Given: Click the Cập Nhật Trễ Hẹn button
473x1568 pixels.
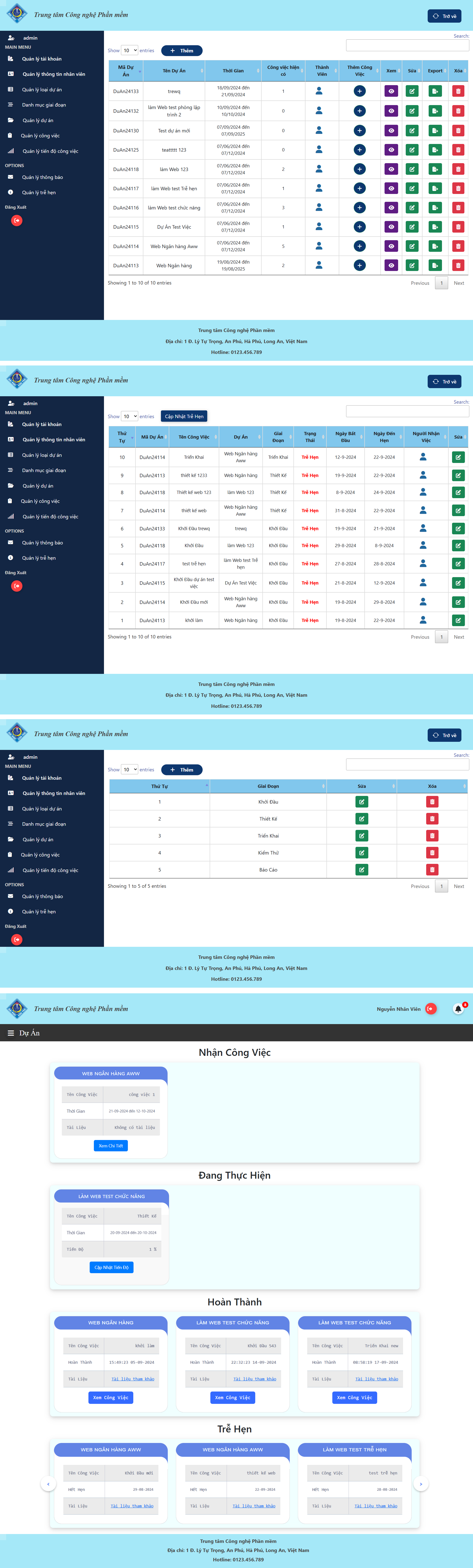Looking at the screenshot, I should (x=184, y=416).
